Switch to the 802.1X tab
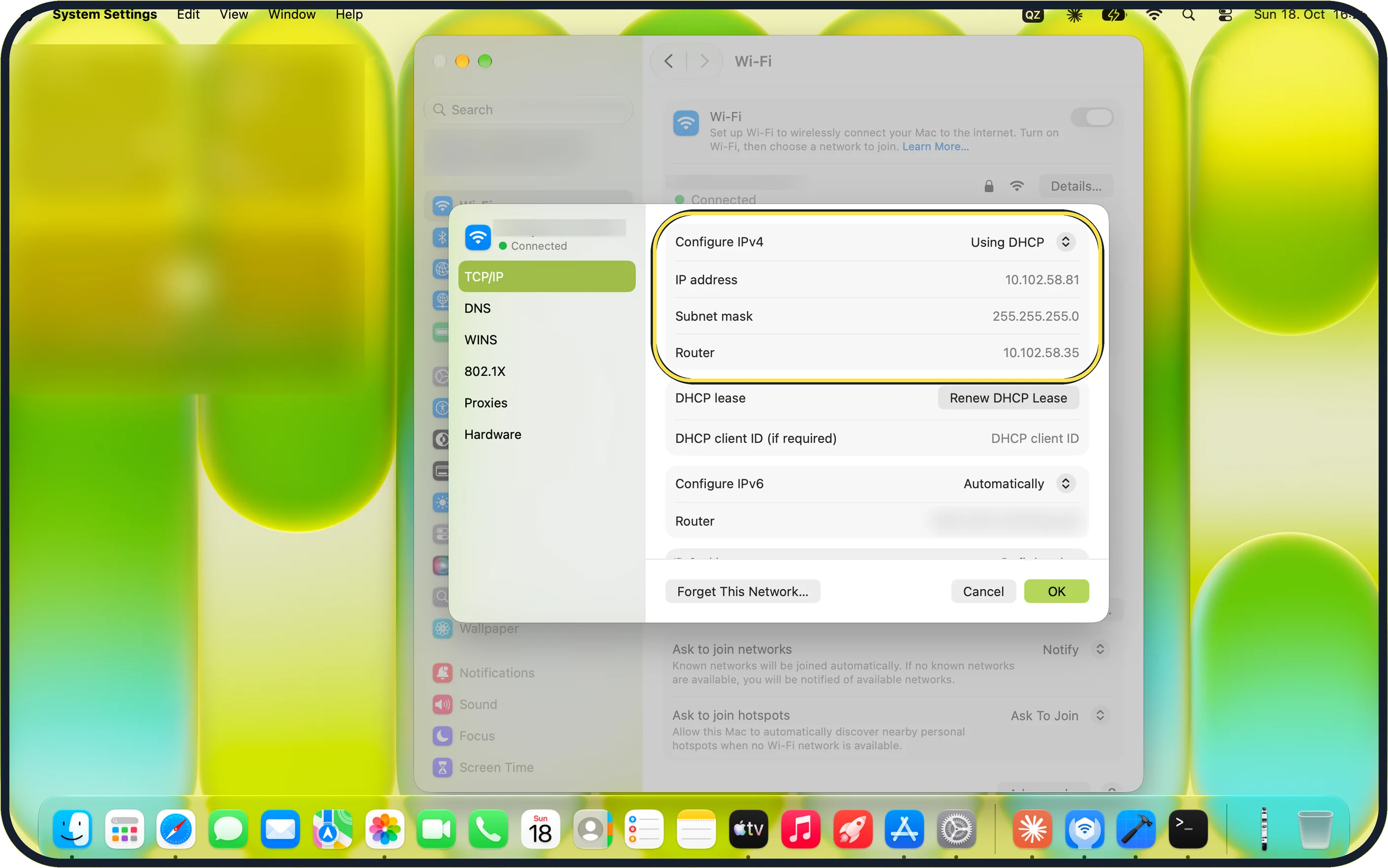 click(547, 371)
